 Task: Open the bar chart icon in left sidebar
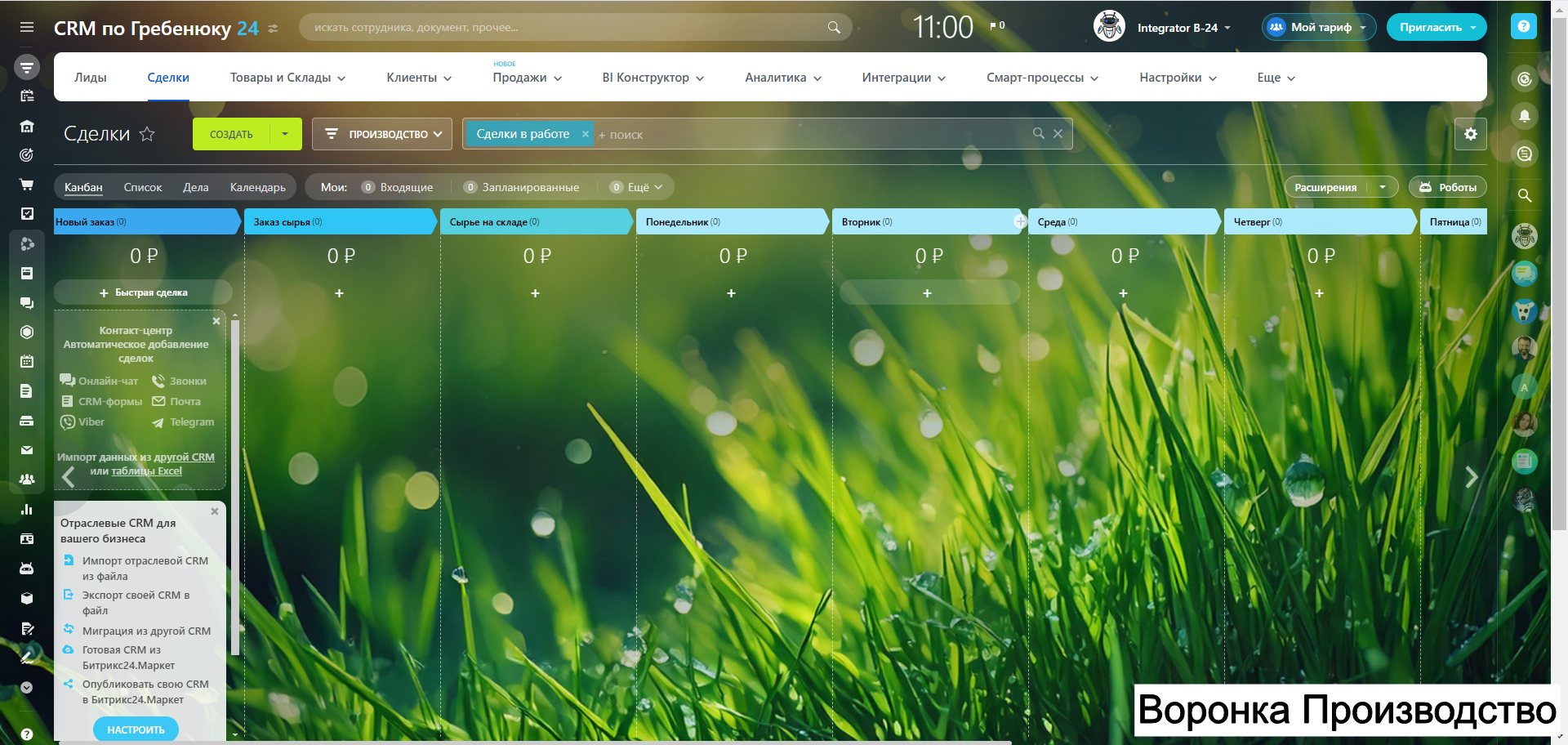click(27, 509)
